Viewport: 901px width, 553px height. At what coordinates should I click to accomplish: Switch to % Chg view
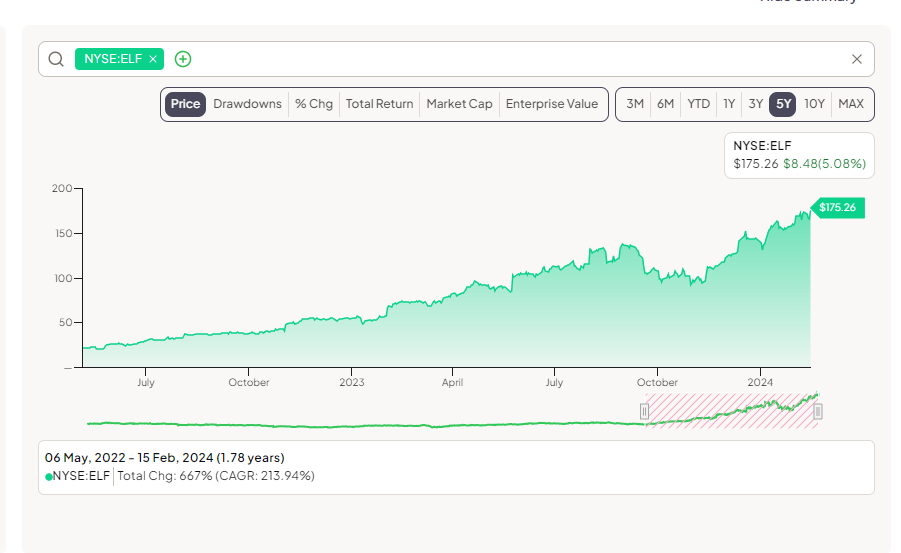click(314, 104)
